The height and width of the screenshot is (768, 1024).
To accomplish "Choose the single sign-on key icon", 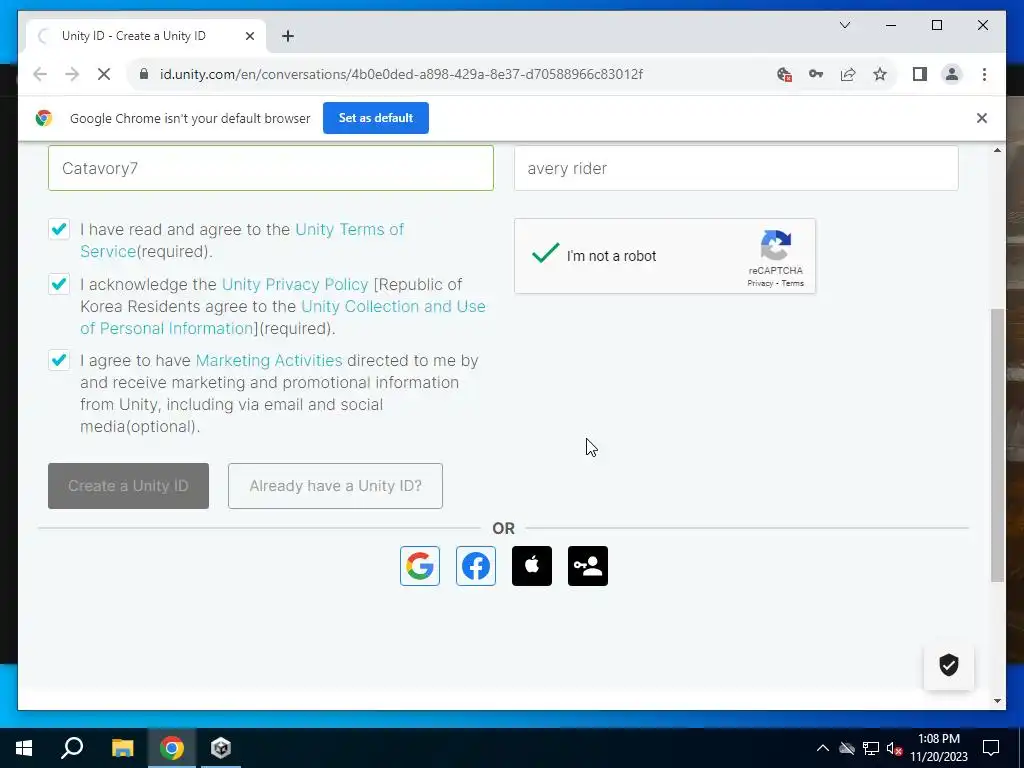I will [x=588, y=566].
